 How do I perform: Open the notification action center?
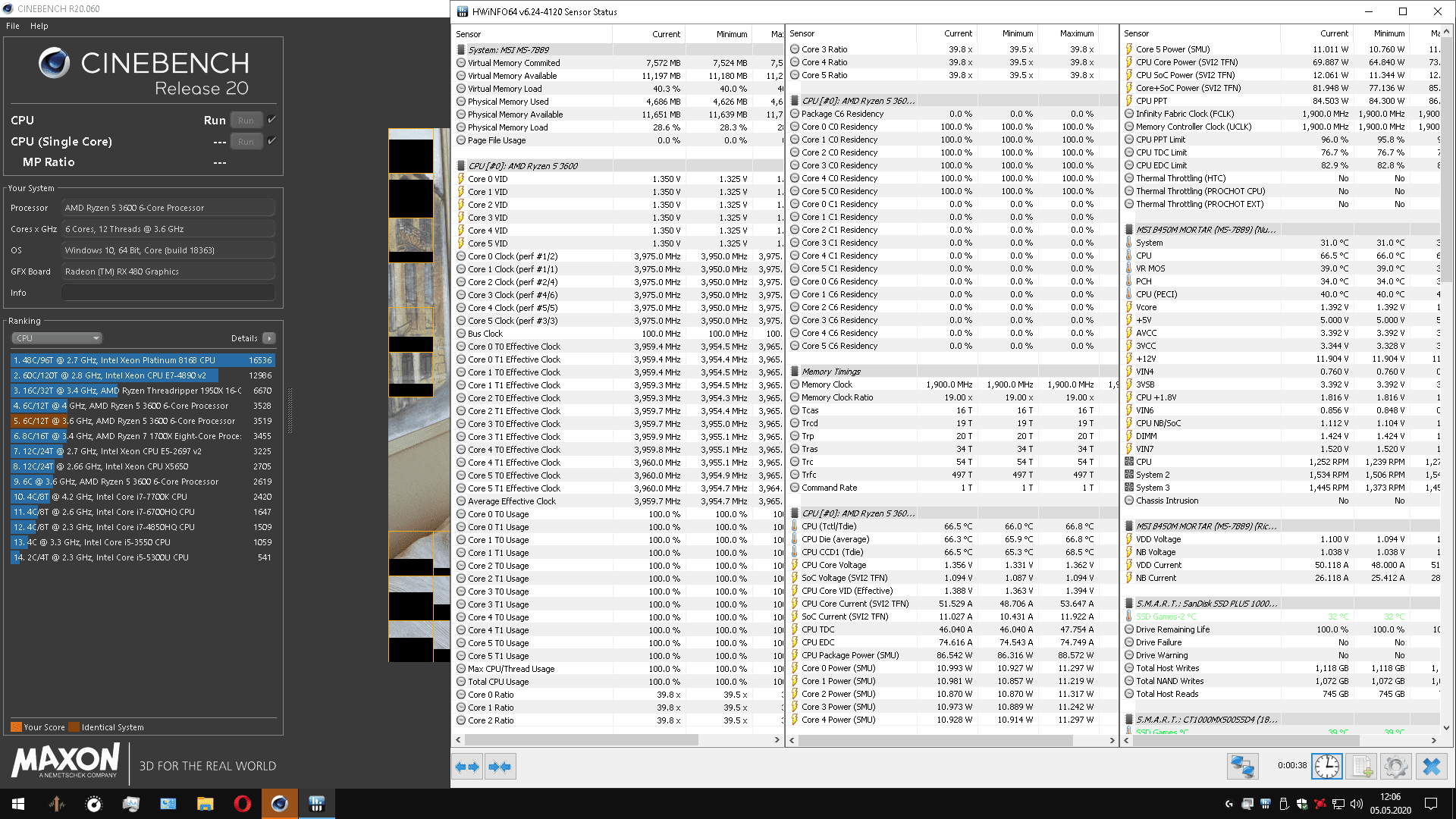tap(1431, 804)
